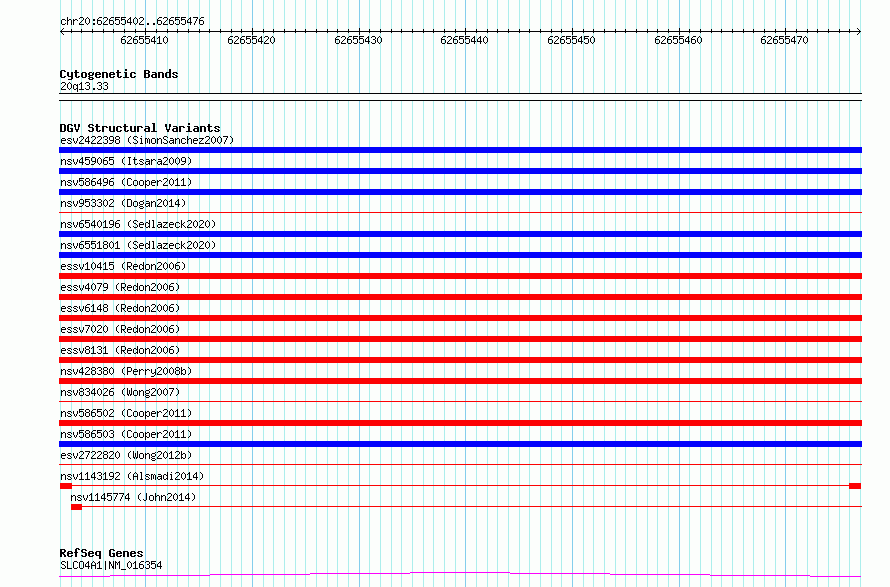Viewport: 890px width, 587px height.
Task: Click the red bar under nsv428380
Action: click(460, 381)
